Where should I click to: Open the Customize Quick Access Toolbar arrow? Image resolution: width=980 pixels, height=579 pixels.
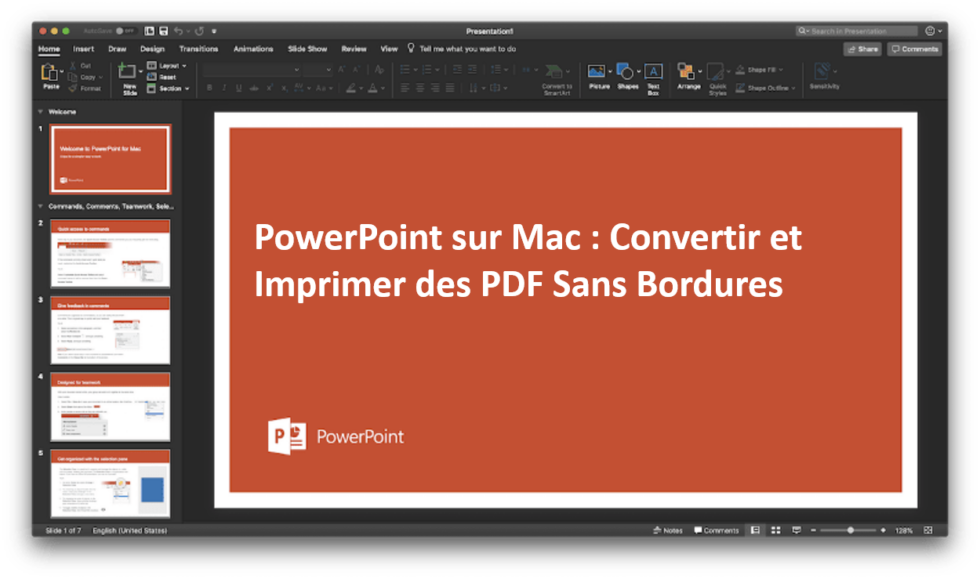tap(214, 31)
